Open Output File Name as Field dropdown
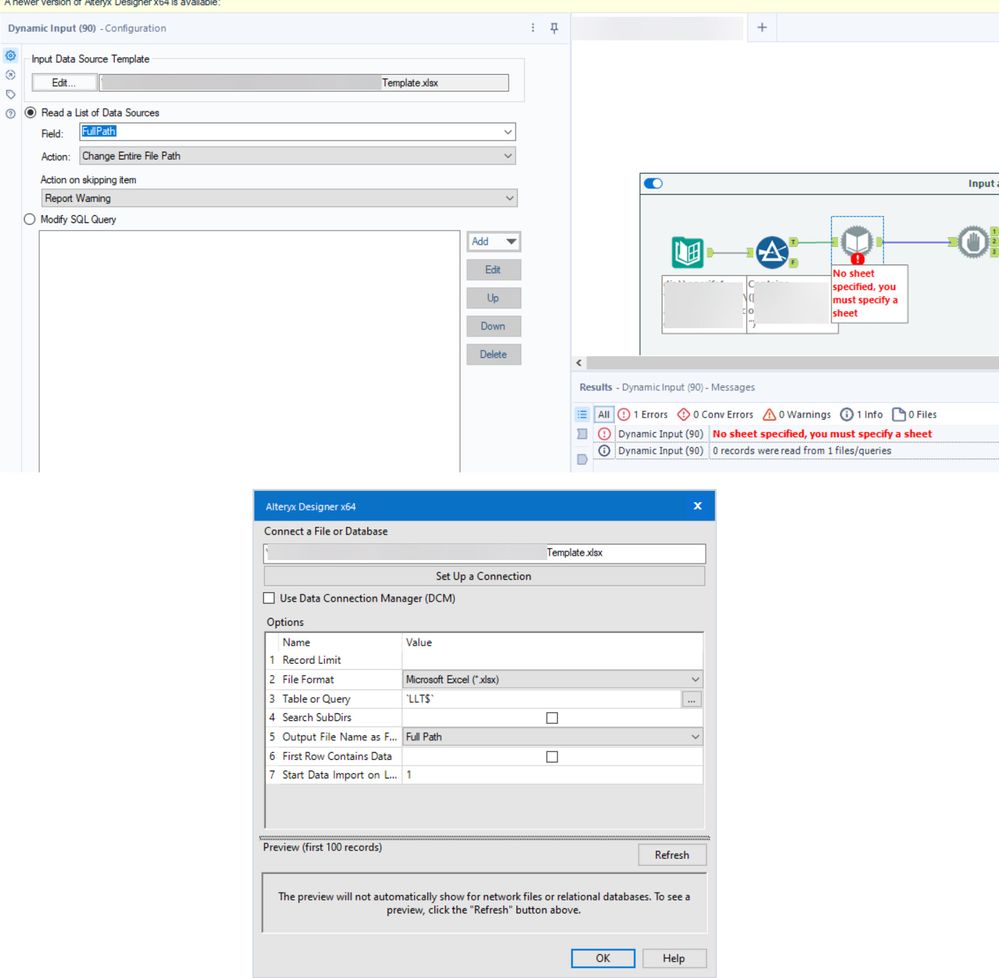The width and height of the screenshot is (999, 978). [552, 737]
